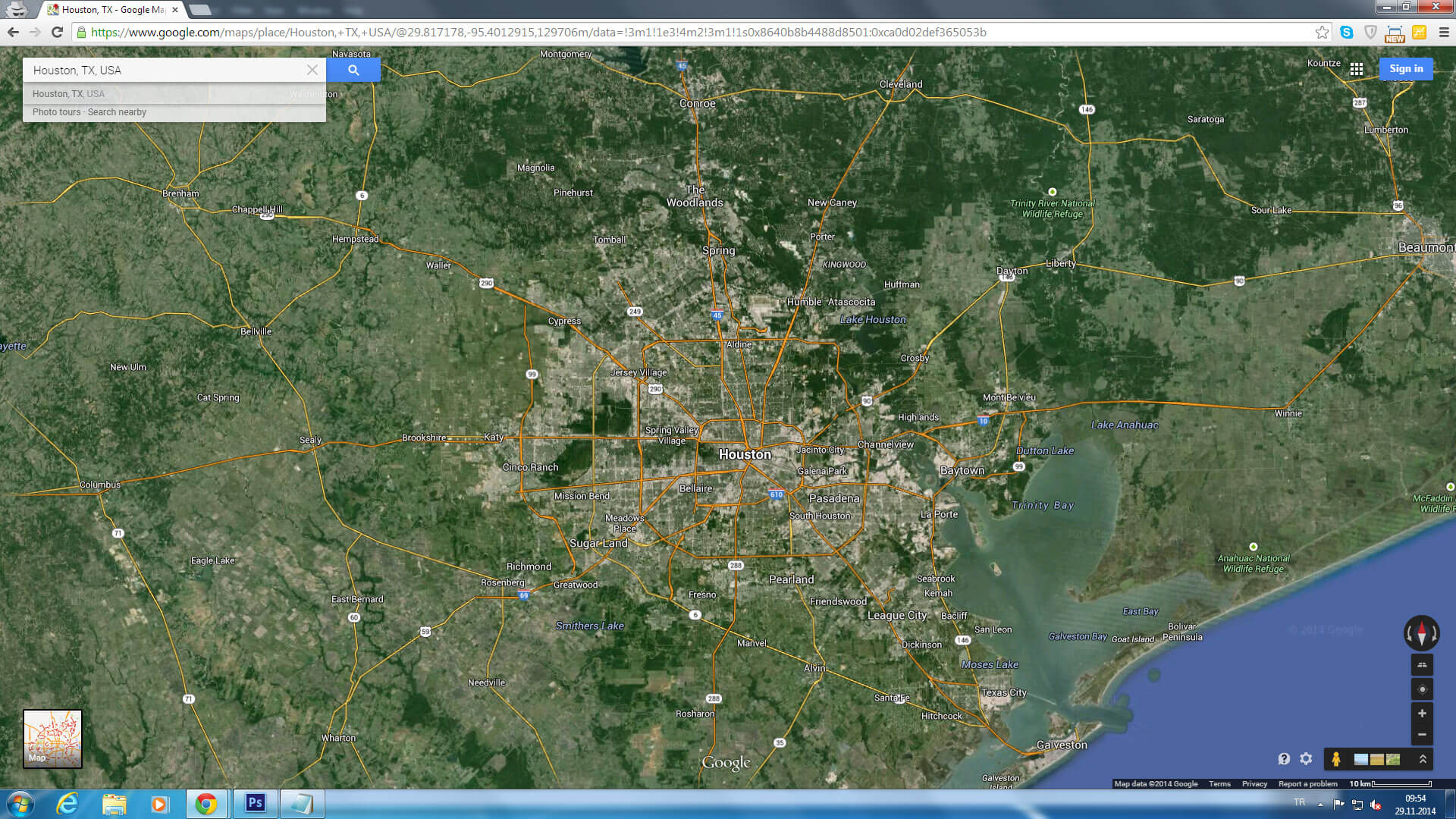Click the Report a problem link
Viewport: 1456px width, 819px height.
point(1307,784)
